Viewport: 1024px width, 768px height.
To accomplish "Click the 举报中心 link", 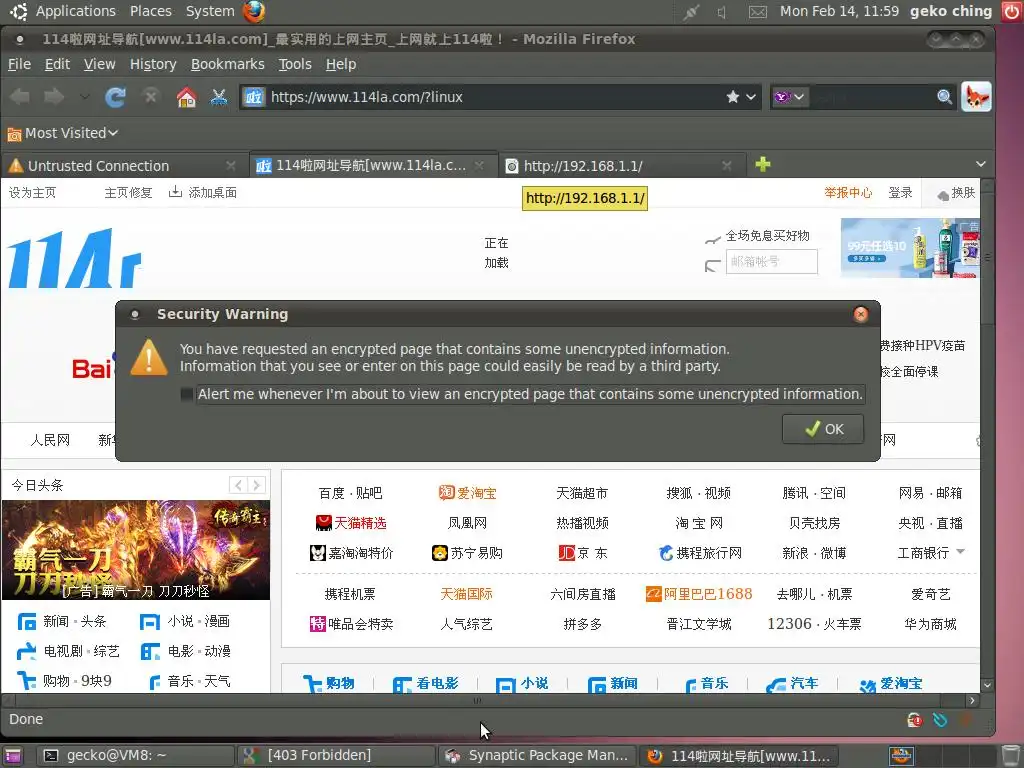I will click(x=848, y=193).
